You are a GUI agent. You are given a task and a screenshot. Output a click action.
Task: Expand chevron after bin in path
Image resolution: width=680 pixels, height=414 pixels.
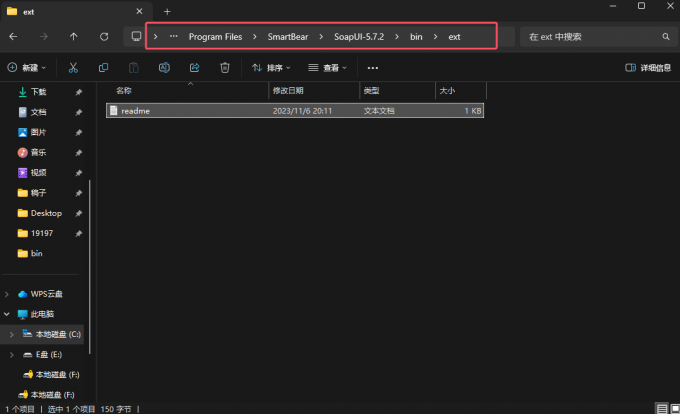pos(435,37)
